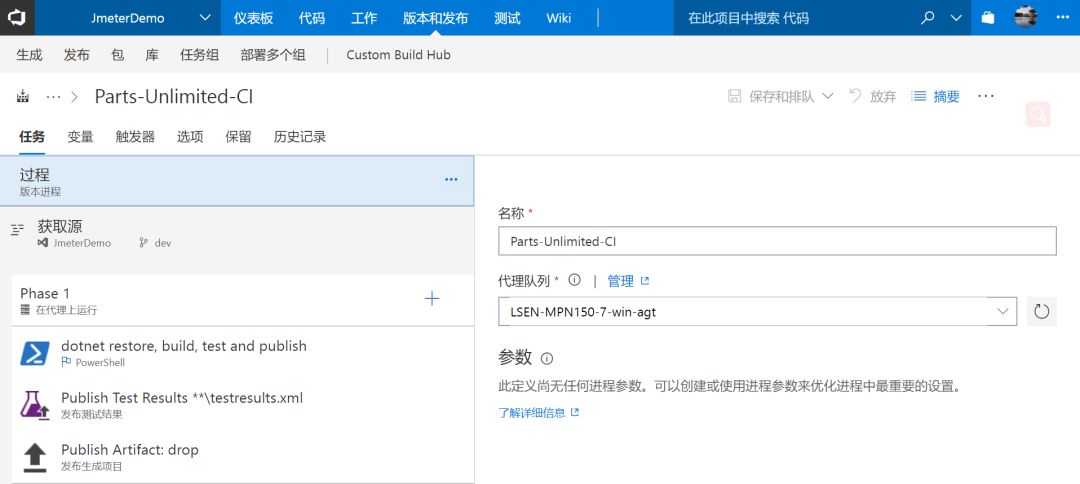The image size is (1080, 484).
Task: Go to Releases sub-hub 发布
Action: pyautogui.click(x=76, y=55)
